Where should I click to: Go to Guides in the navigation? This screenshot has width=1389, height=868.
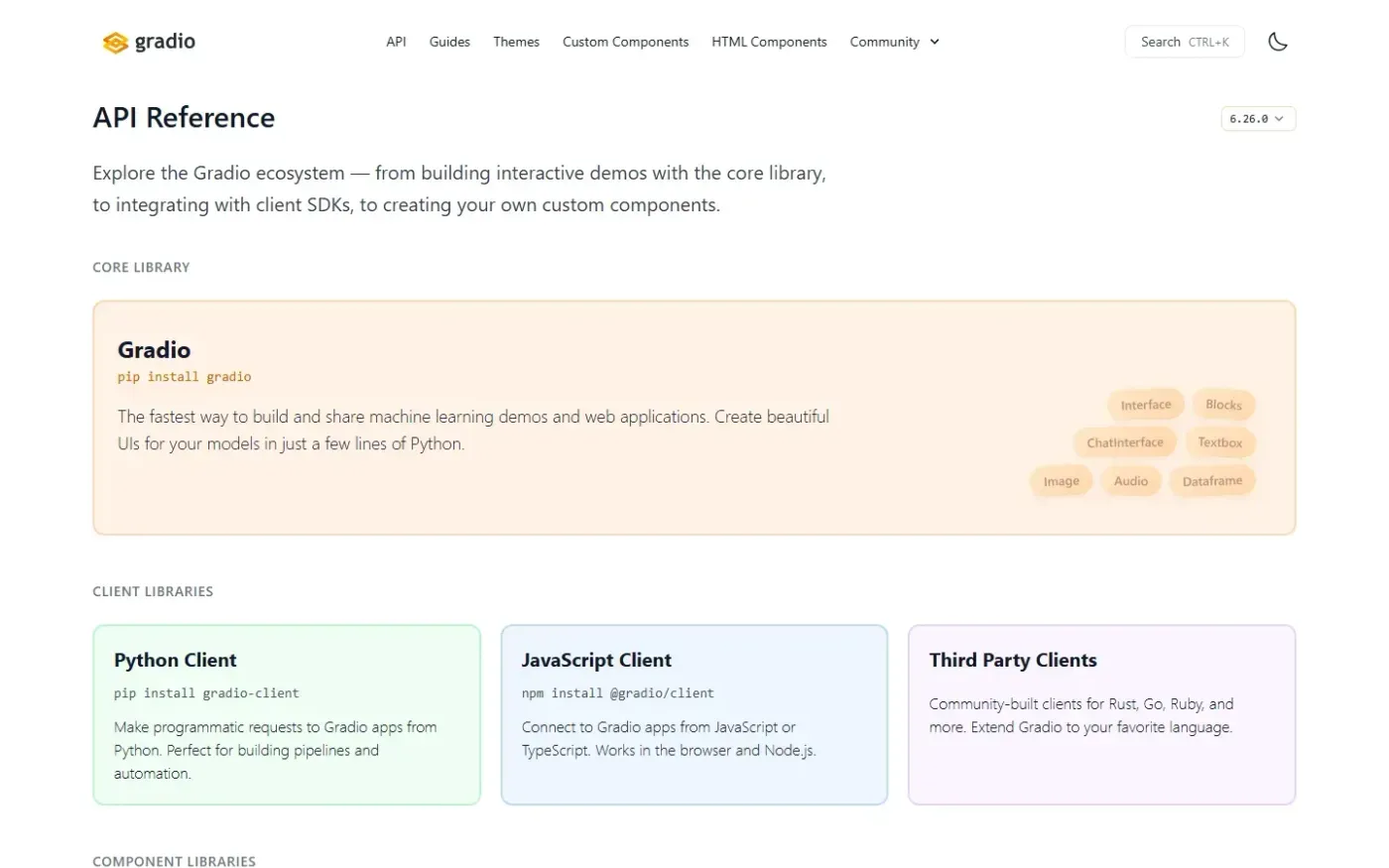tap(449, 42)
